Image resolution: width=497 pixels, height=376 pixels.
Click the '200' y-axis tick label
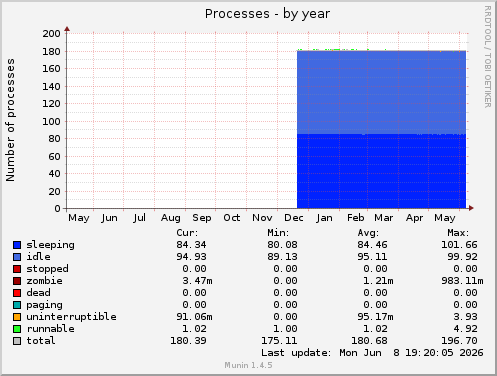coord(51,34)
